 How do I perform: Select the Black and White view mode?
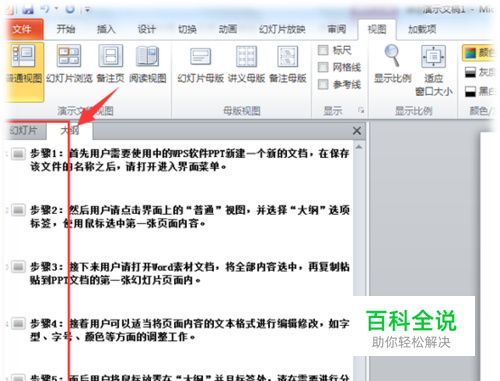[479, 91]
